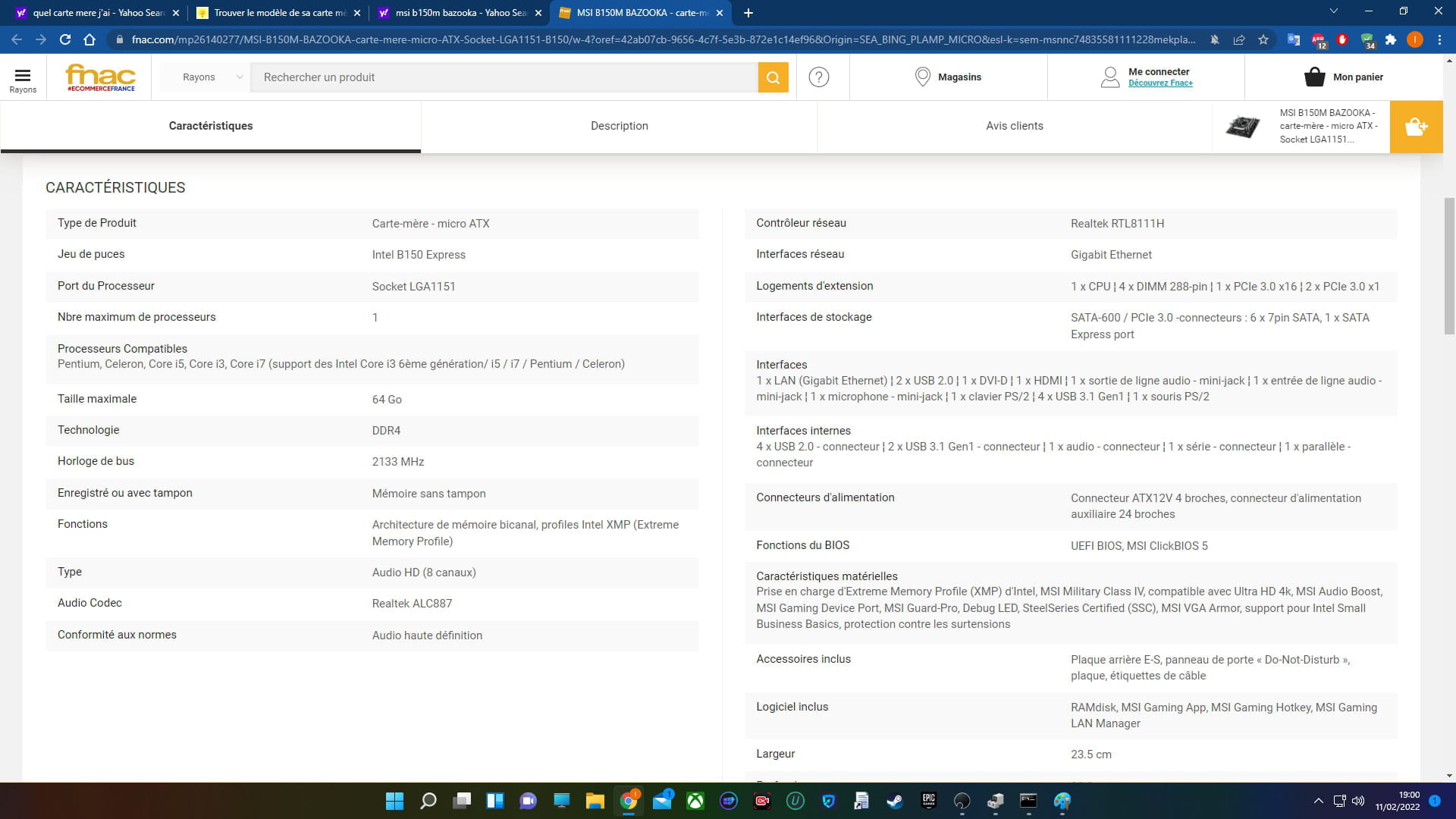Open the Windows Start menu
The height and width of the screenshot is (819, 1456).
(394, 801)
